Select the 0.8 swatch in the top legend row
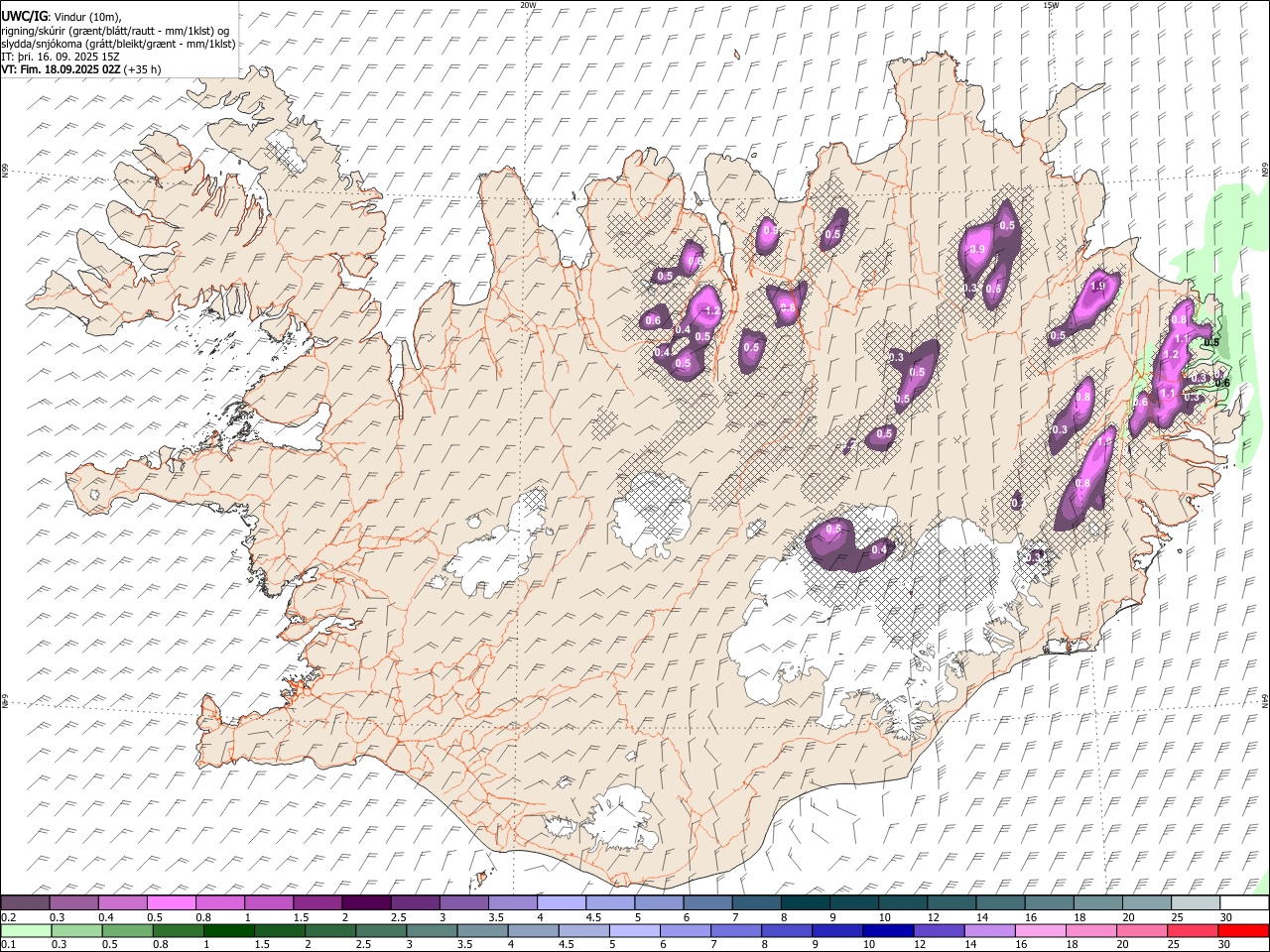This screenshot has width=1270, height=952. pyautogui.click(x=220, y=903)
